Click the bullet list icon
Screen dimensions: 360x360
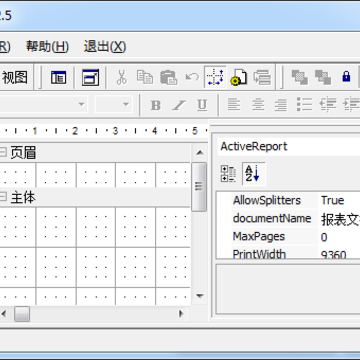click(304, 105)
